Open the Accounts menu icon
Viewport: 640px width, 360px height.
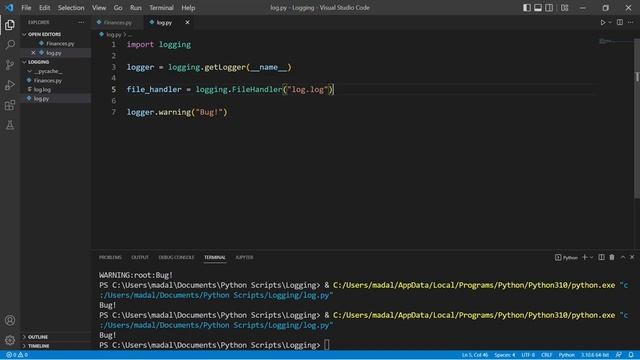10,320
